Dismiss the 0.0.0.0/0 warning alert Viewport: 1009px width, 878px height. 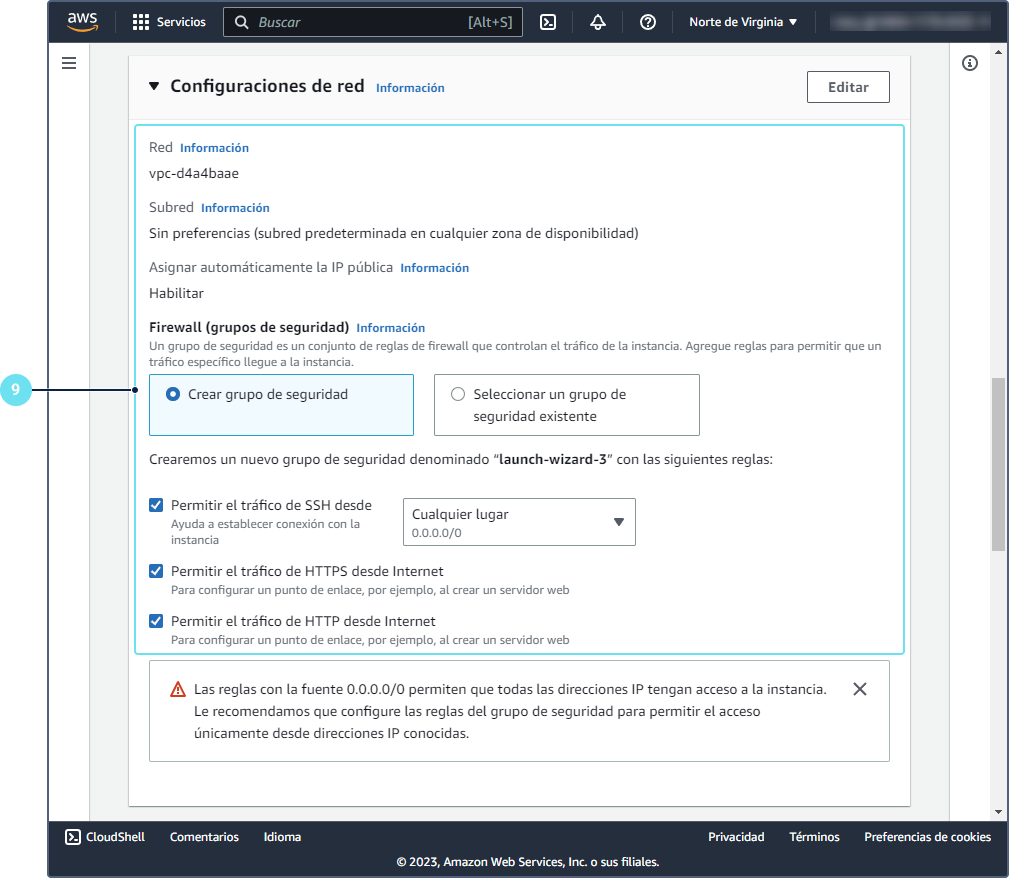[x=860, y=689]
